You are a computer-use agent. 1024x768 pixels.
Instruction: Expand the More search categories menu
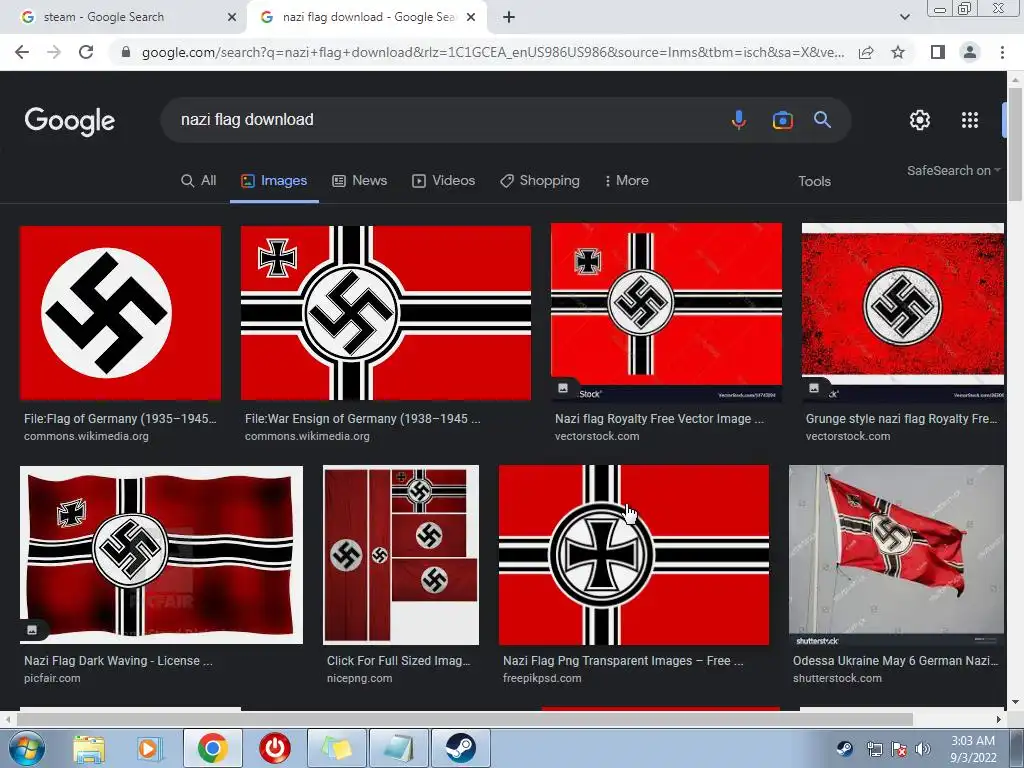[626, 181]
